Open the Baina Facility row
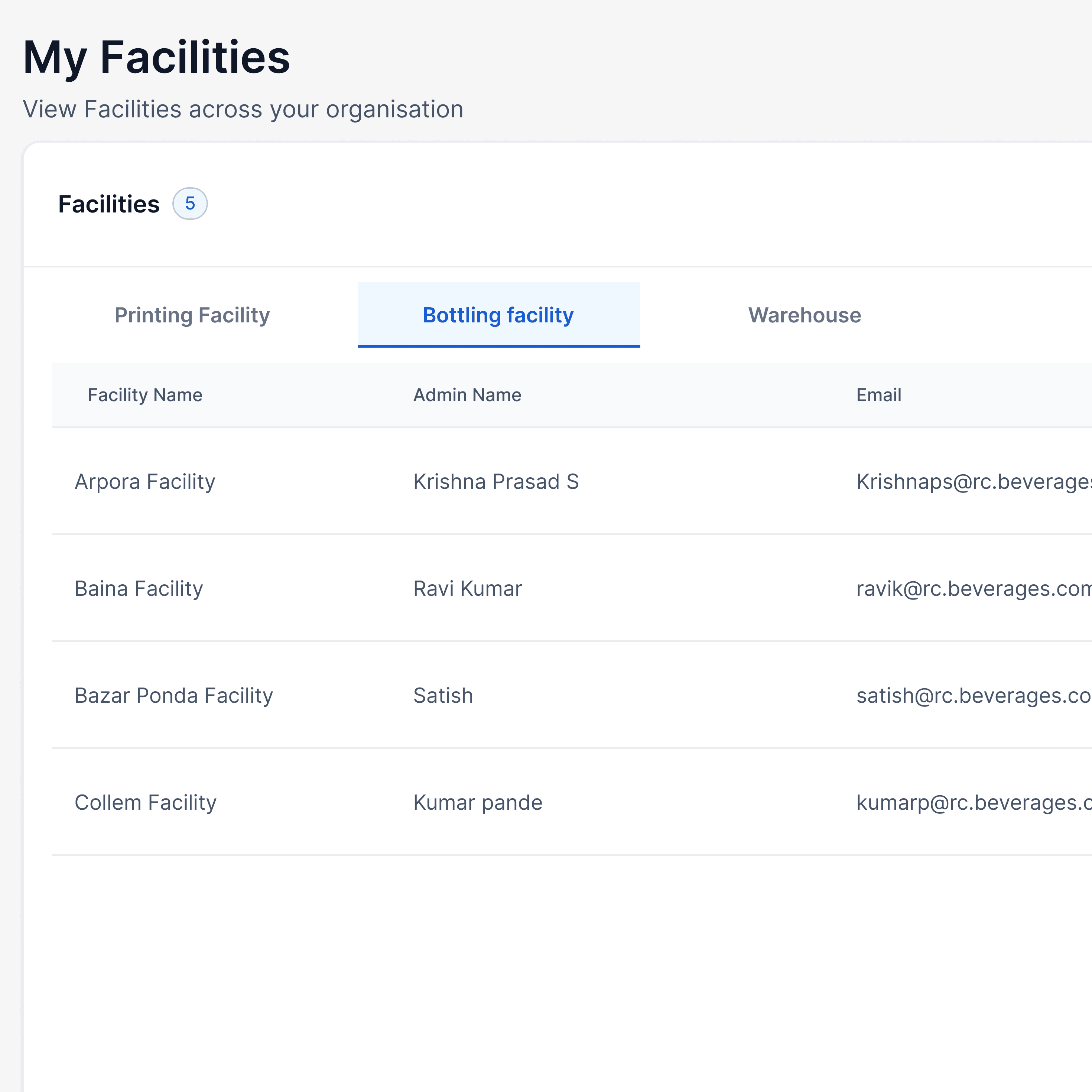Image resolution: width=1092 pixels, height=1092 pixels. tap(139, 588)
